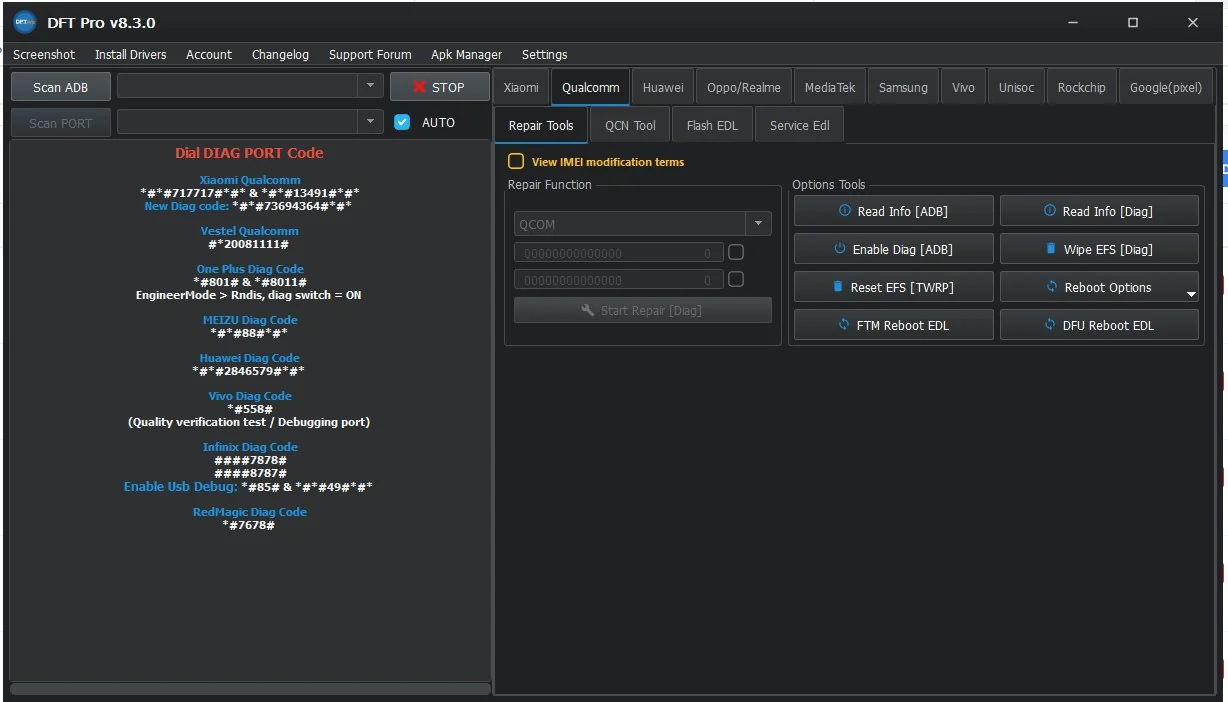Enable View IMEI modification terms checkbox
This screenshot has height=702, width=1228.
point(516,161)
